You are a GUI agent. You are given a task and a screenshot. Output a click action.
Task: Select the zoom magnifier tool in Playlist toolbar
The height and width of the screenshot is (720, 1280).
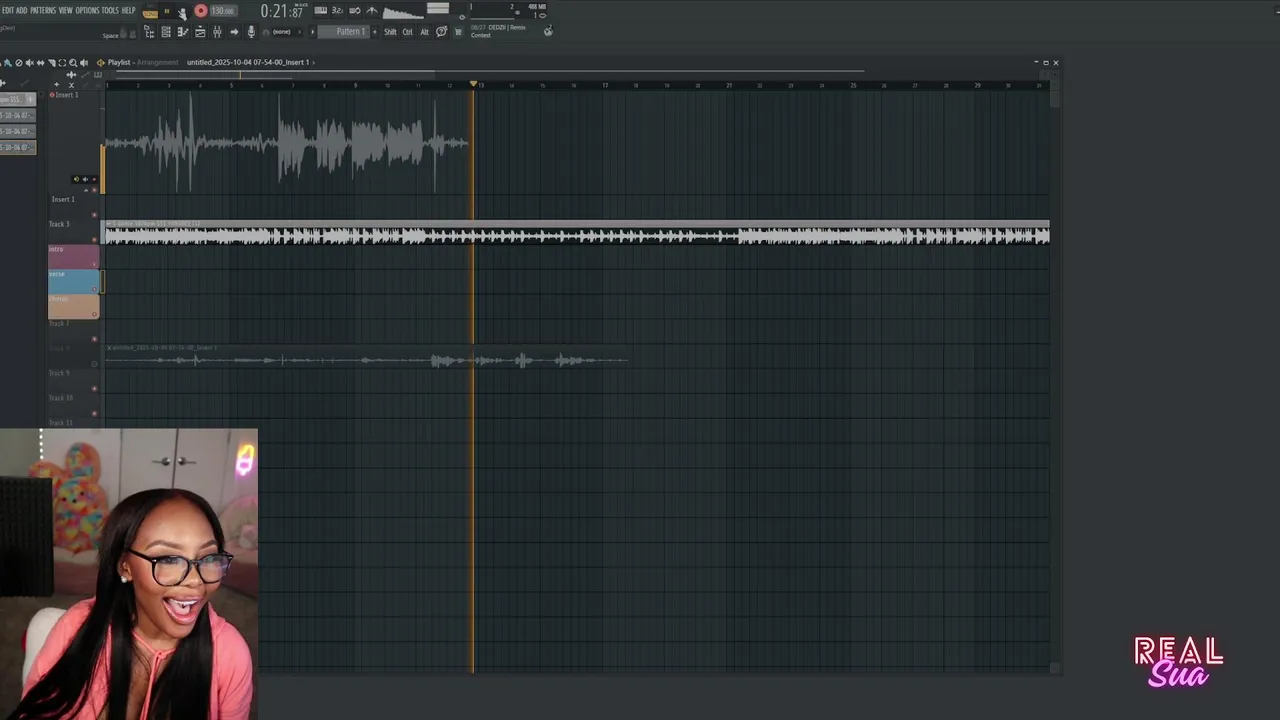coord(73,62)
